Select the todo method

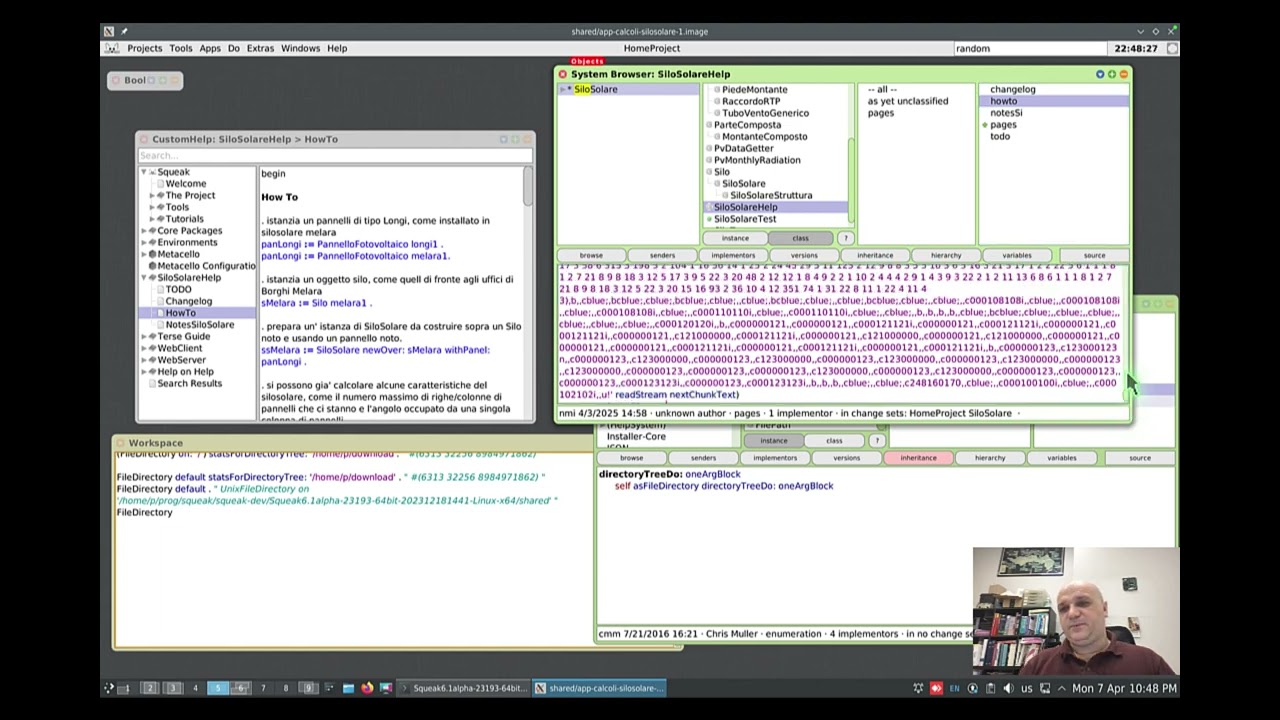[1000, 136]
